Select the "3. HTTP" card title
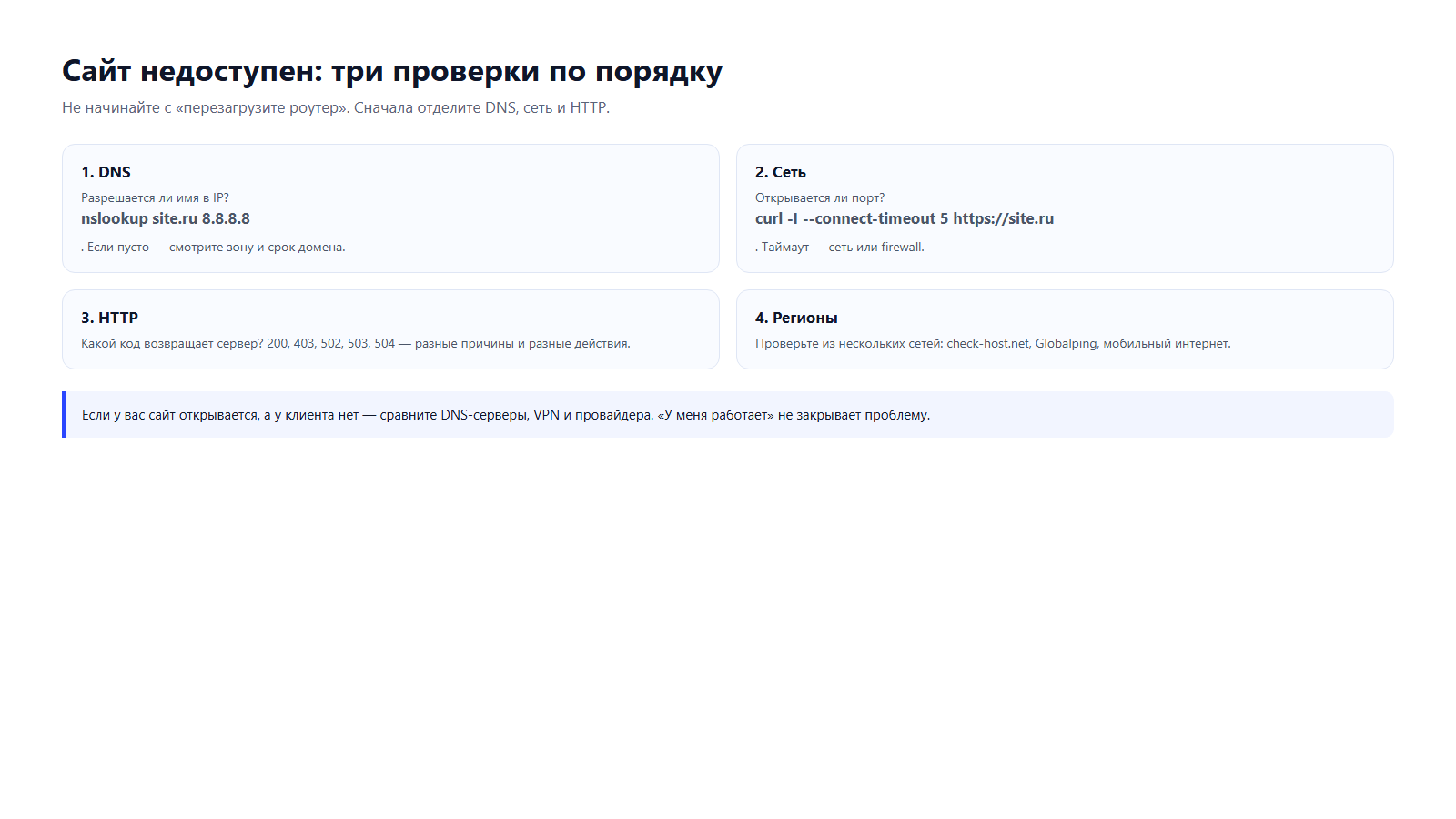Viewport: 1456px width, 819px height. coord(109,318)
